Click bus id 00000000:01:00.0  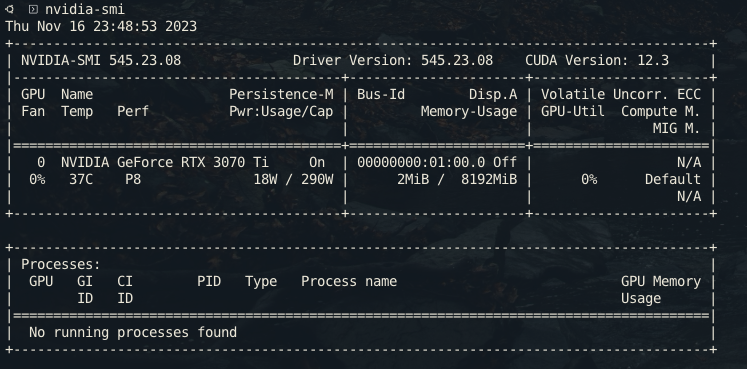tap(421, 163)
